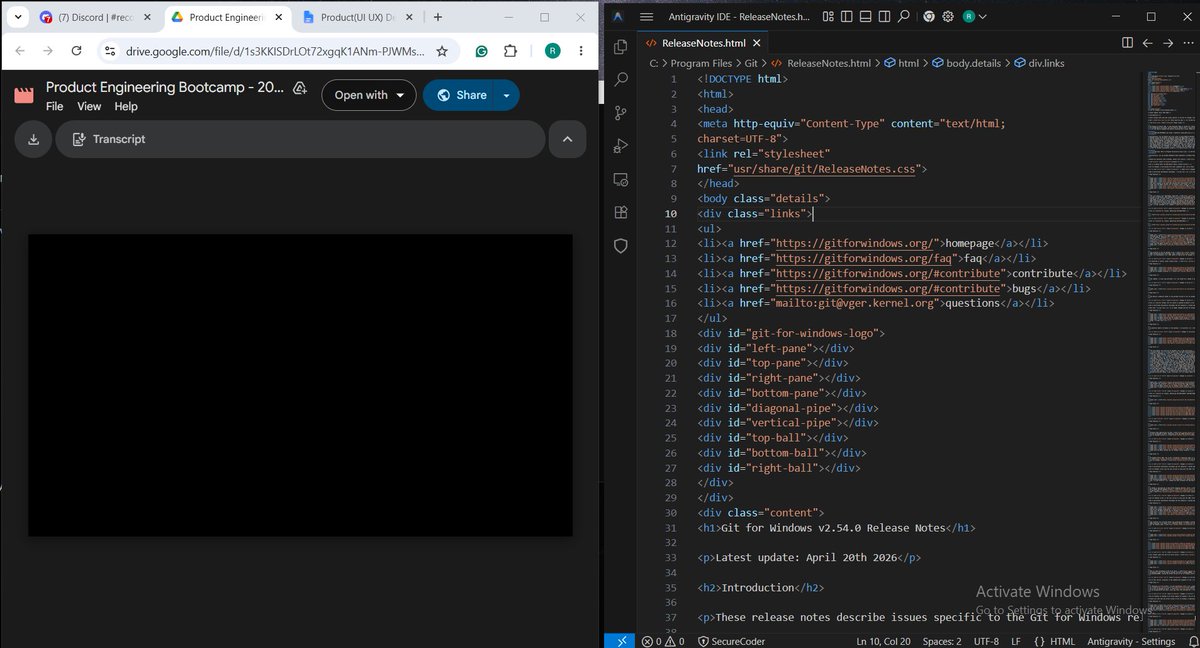Image resolution: width=1200 pixels, height=648 pixels.
Task: Reload the page in Chrome
Action: [78, 51]
